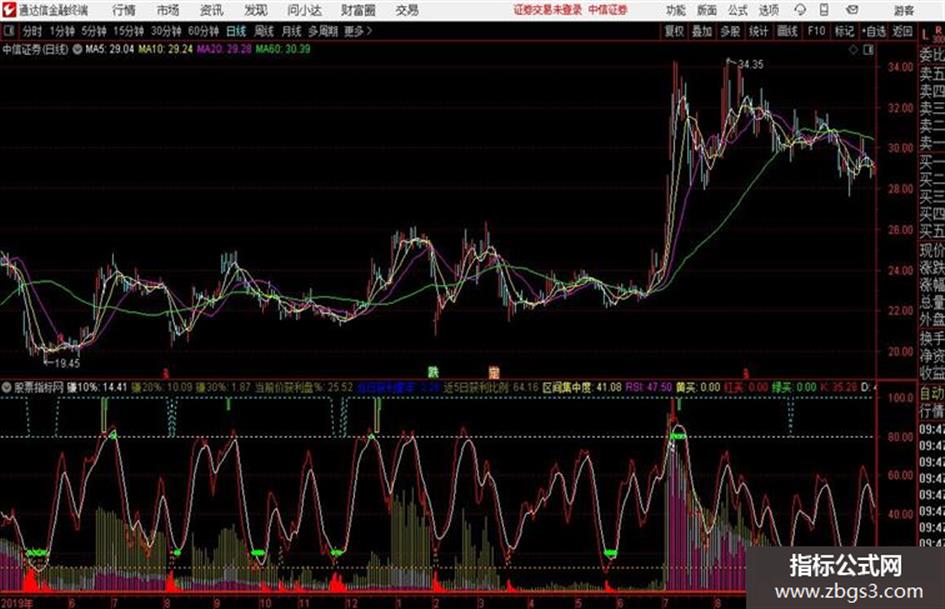This screenshot has height=609, width=945.
Task: Open the 交易 menu
Action: (407, 10)
